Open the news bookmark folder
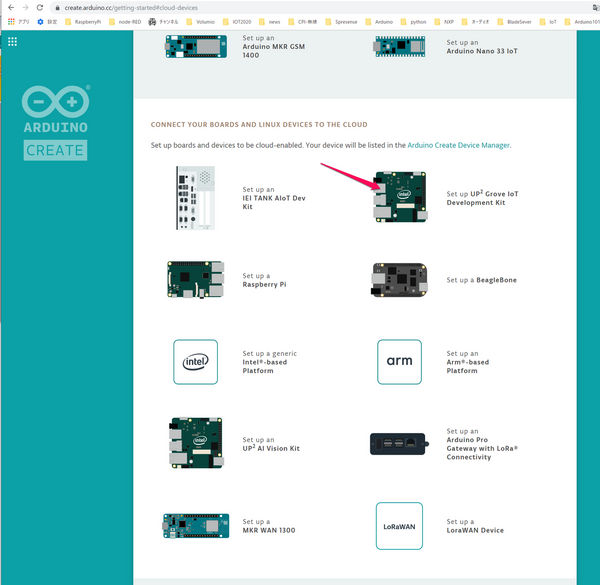Viewport: 600px width, 585px height. point(270,22)
